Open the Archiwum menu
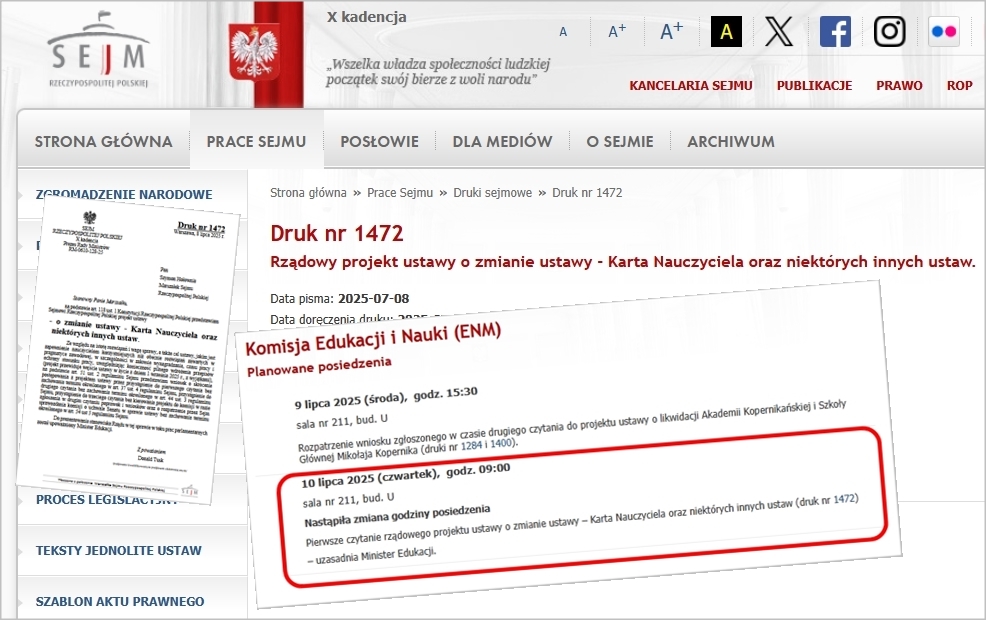 pos(731,141)
